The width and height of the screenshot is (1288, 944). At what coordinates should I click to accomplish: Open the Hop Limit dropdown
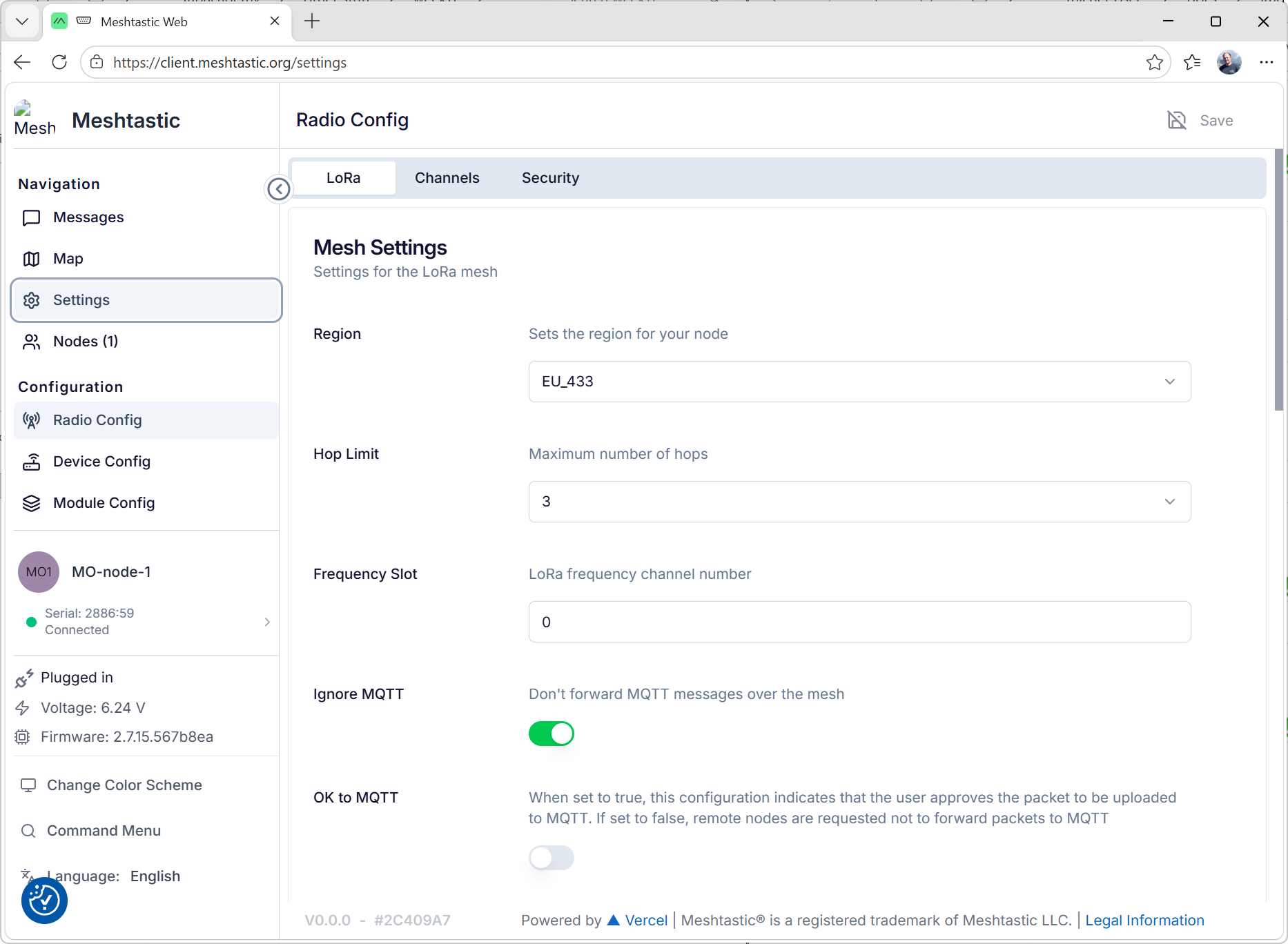pos(859,502)
